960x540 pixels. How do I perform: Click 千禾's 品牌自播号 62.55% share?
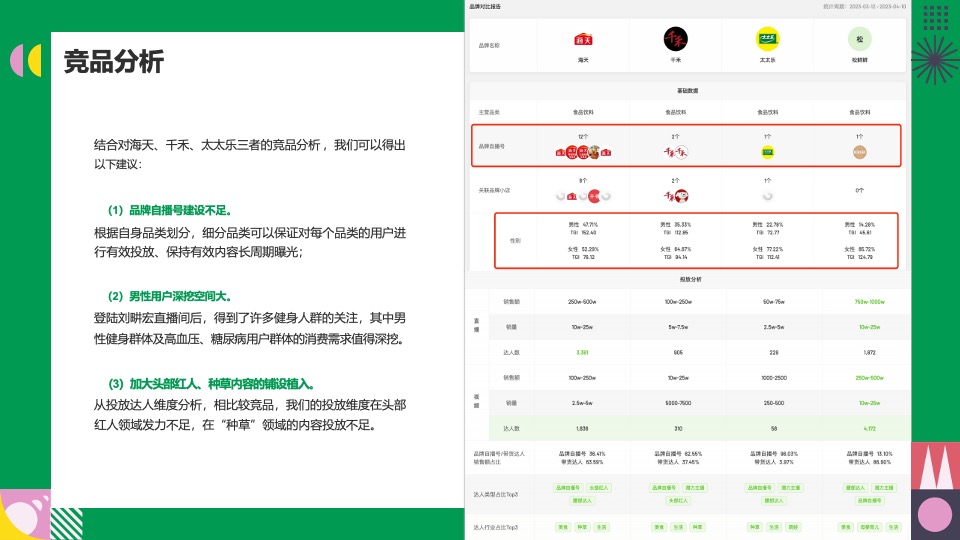click(x=678, y=454)
